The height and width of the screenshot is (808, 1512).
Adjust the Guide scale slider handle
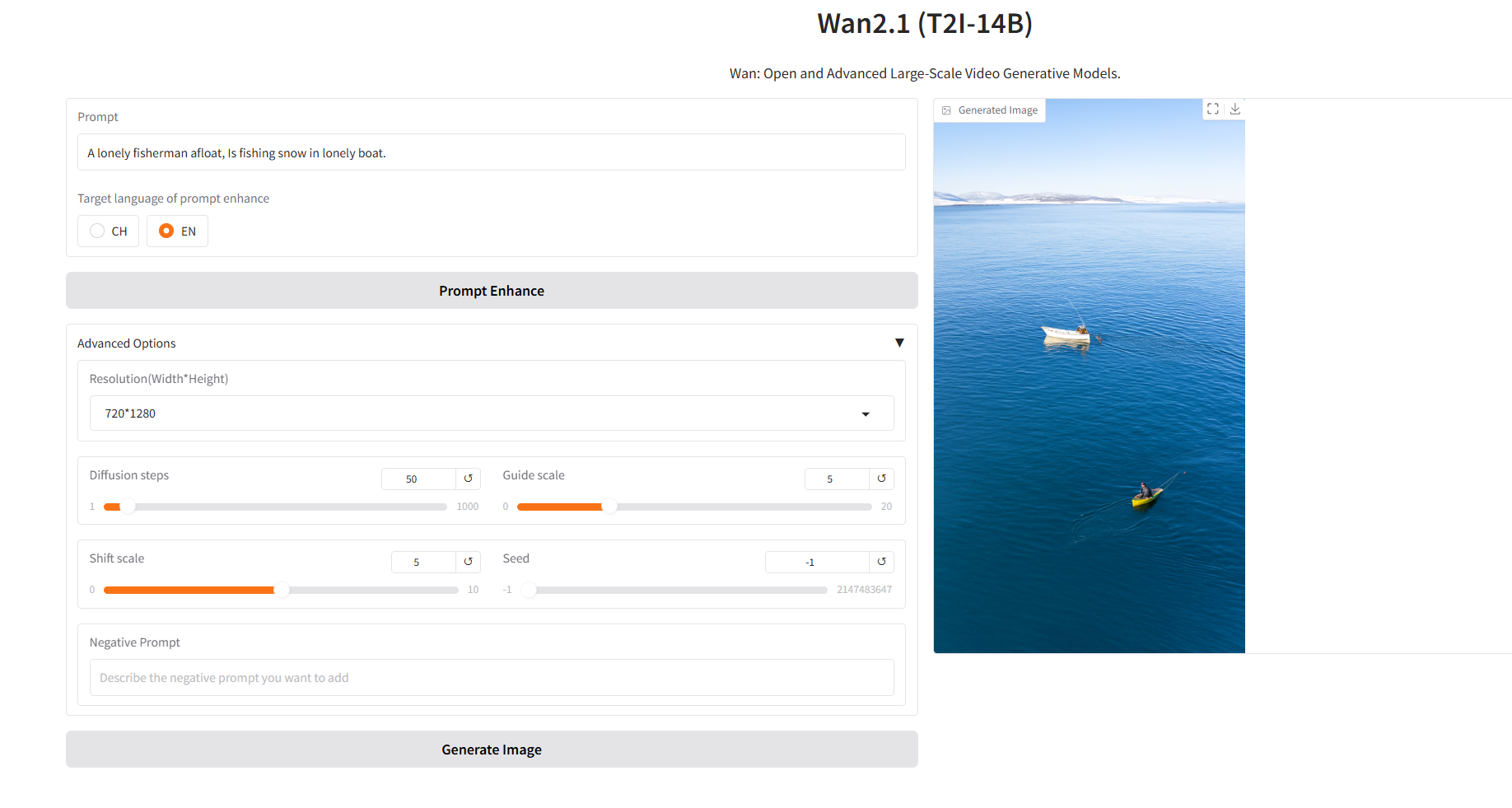(609, 507)
